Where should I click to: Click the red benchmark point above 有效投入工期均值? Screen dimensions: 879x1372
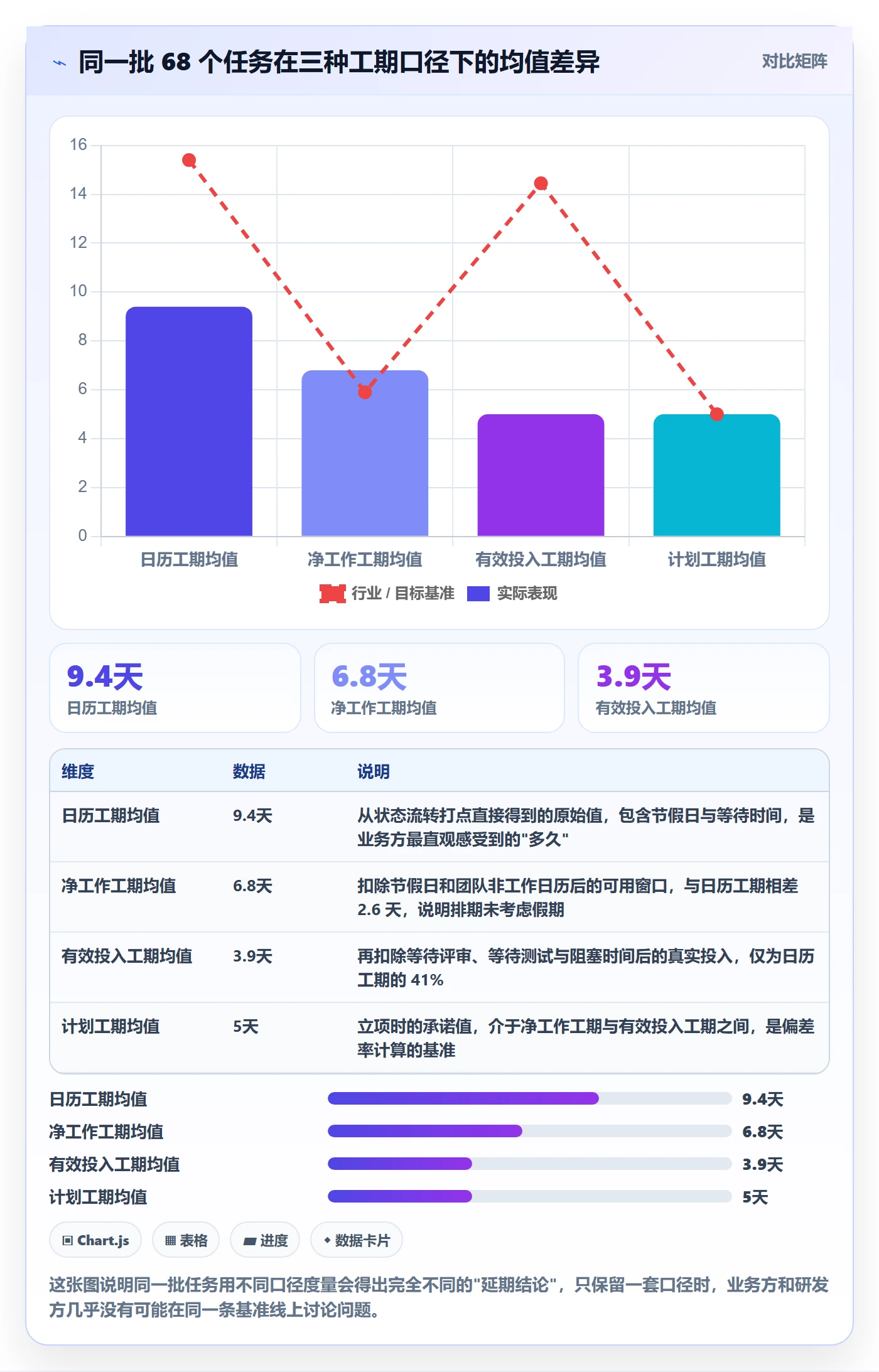[541, 183]
